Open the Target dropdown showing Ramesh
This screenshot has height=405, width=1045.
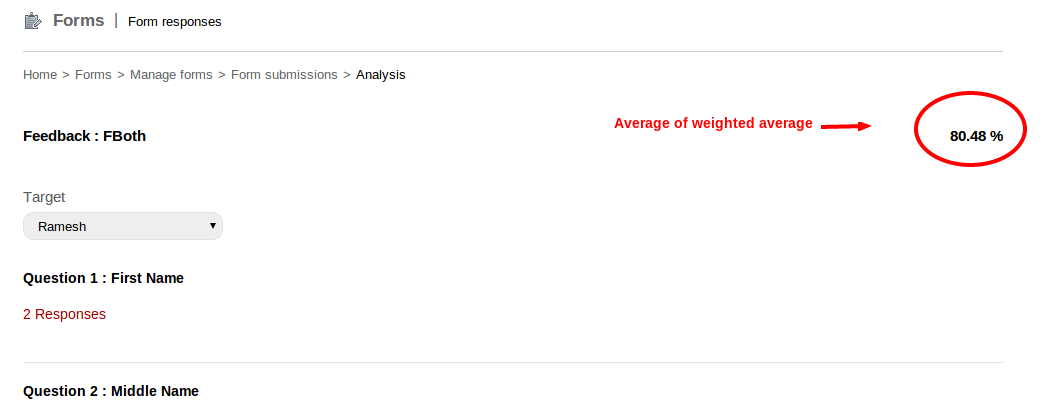coord(122,227)
